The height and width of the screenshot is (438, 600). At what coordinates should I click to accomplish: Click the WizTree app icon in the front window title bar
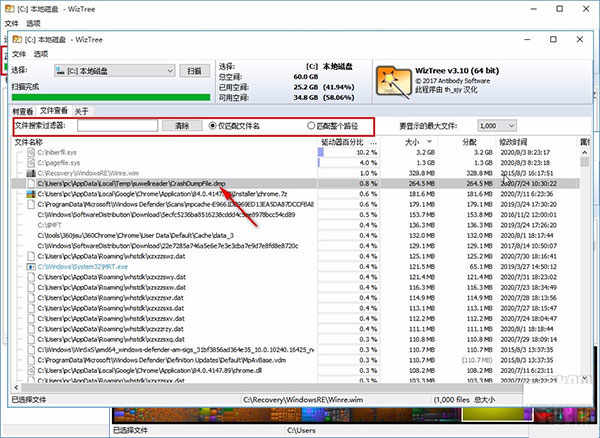point(17,39)
